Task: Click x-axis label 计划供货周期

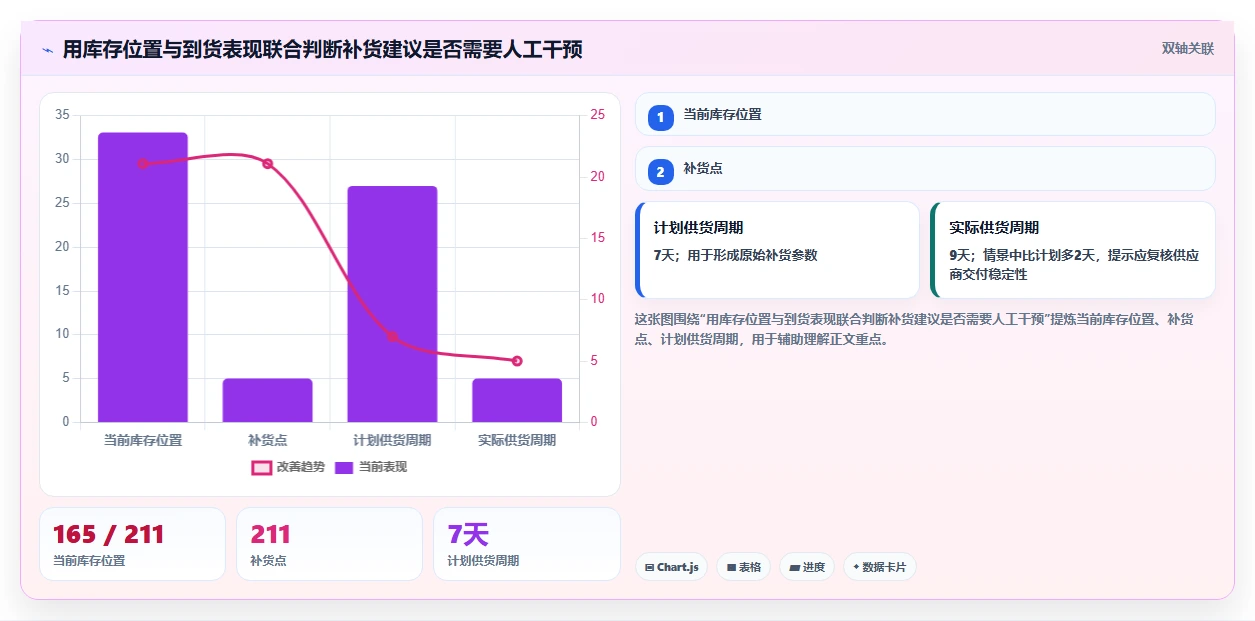Action: point(392,440)
